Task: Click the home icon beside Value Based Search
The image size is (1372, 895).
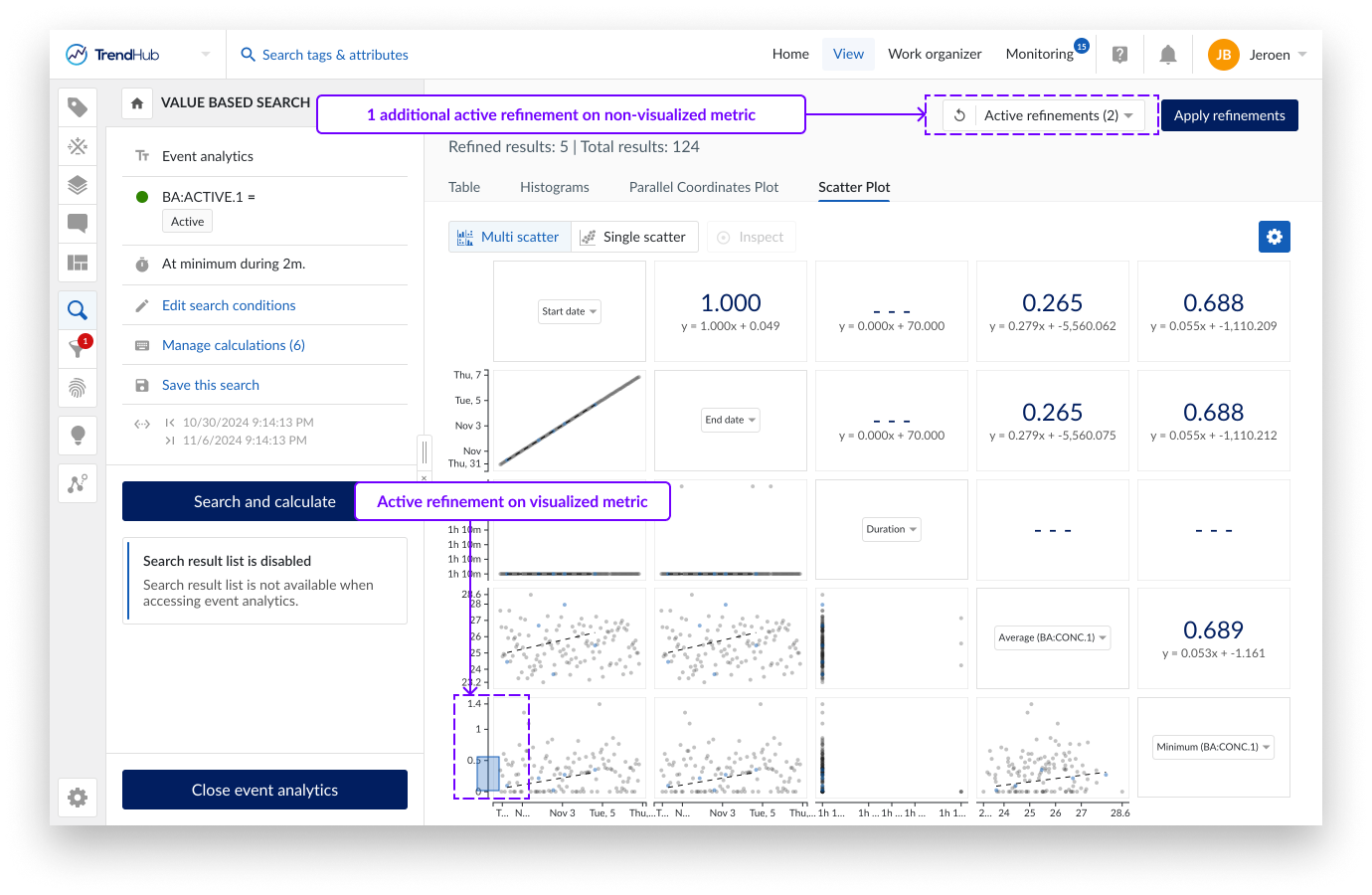Action: [137, 103]
